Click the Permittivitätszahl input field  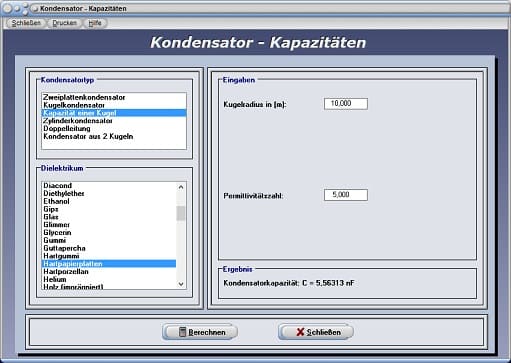pyautogui.click(x=346, y=195)
